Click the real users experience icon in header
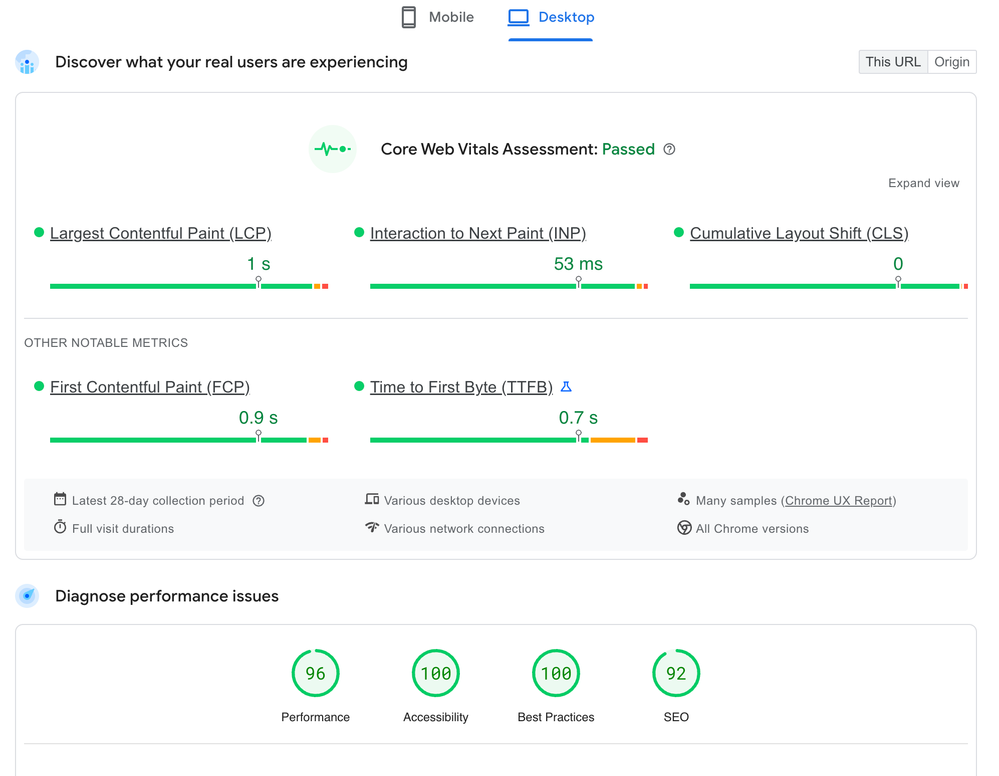Screen dimensions: 999x776 (x=27, y=62)
